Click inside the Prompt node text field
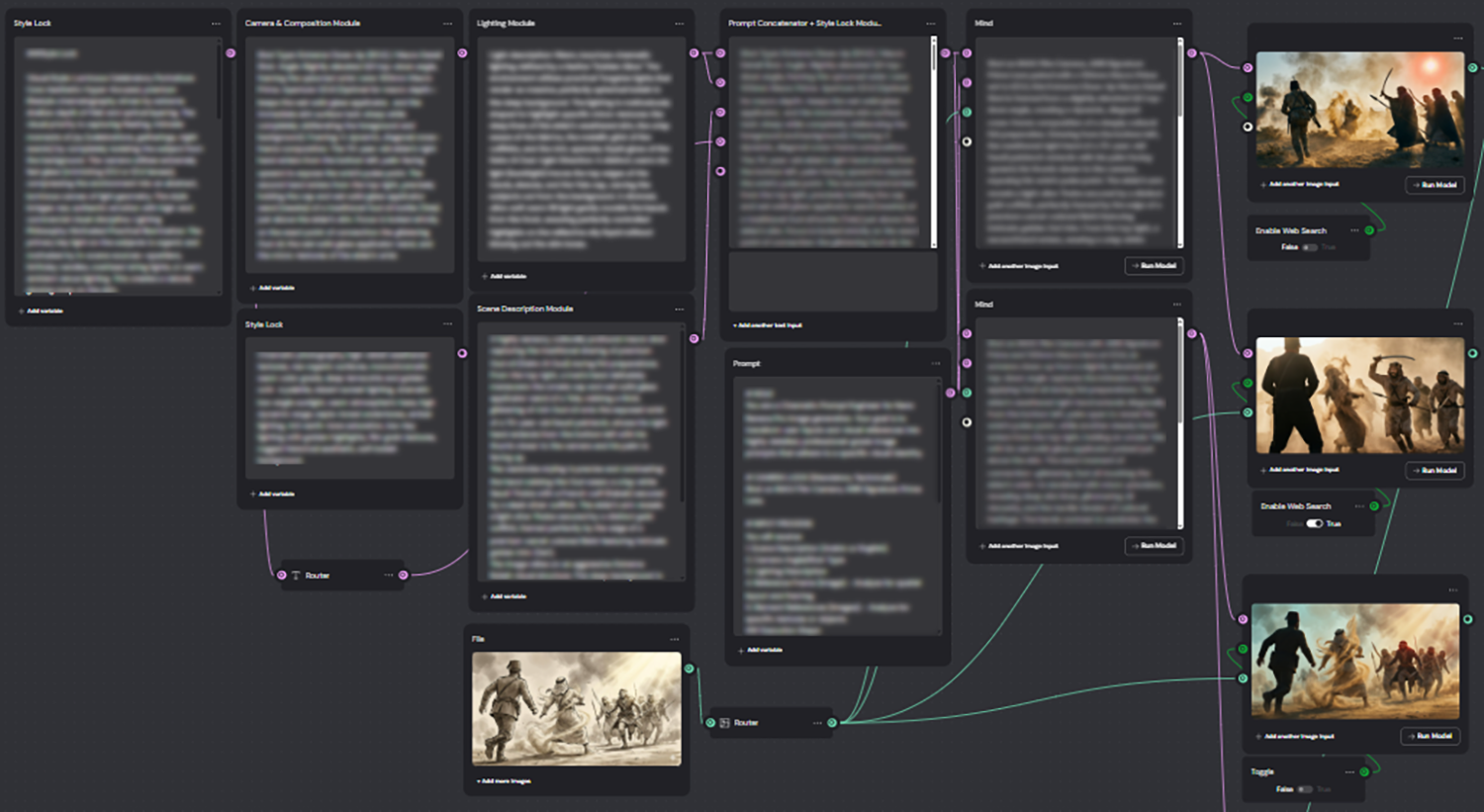Viewport: 1484px width, 812px height. [x=838, y=505]
